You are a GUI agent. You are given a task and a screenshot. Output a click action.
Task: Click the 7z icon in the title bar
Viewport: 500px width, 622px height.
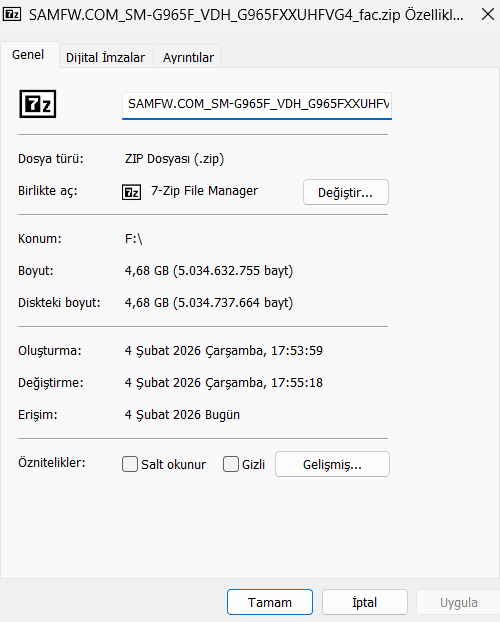pos(12,15)
